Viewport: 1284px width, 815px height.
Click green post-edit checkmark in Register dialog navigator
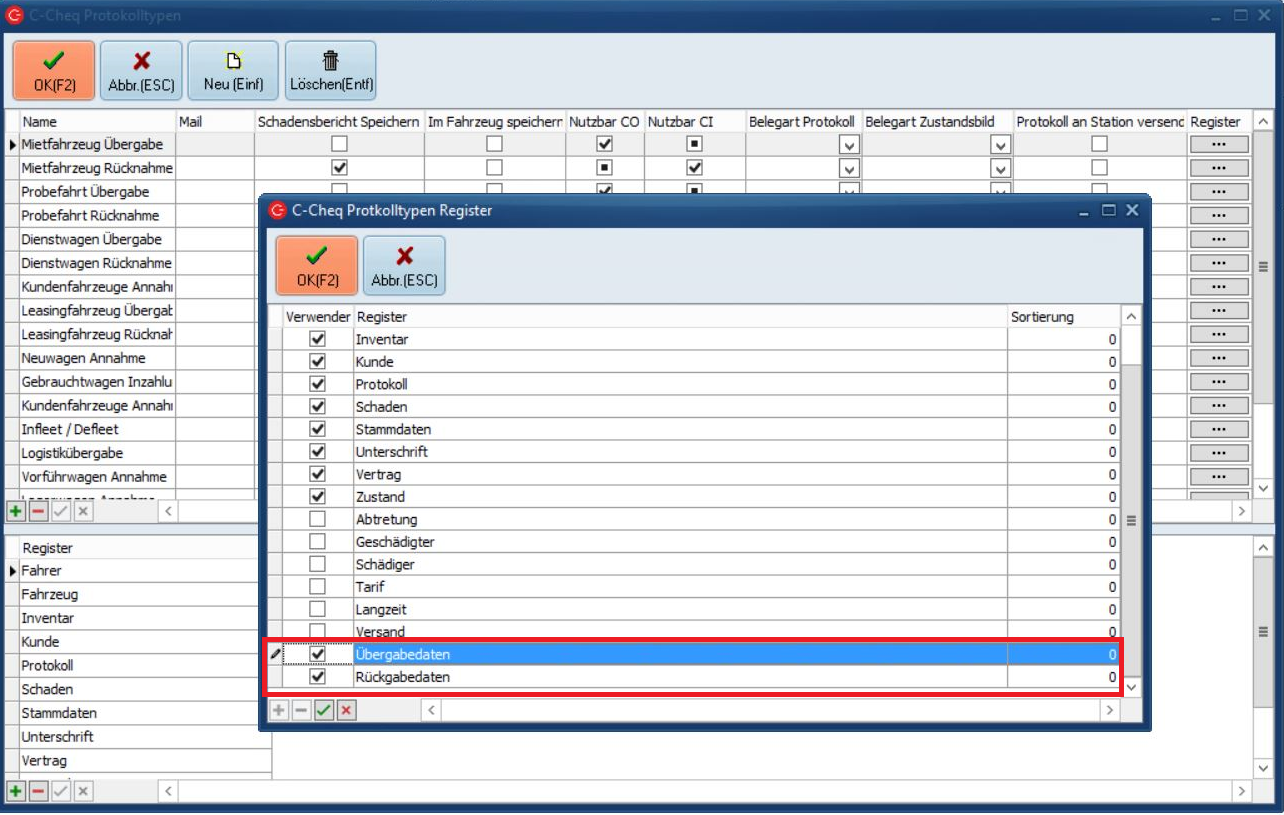tap(324, 710)
